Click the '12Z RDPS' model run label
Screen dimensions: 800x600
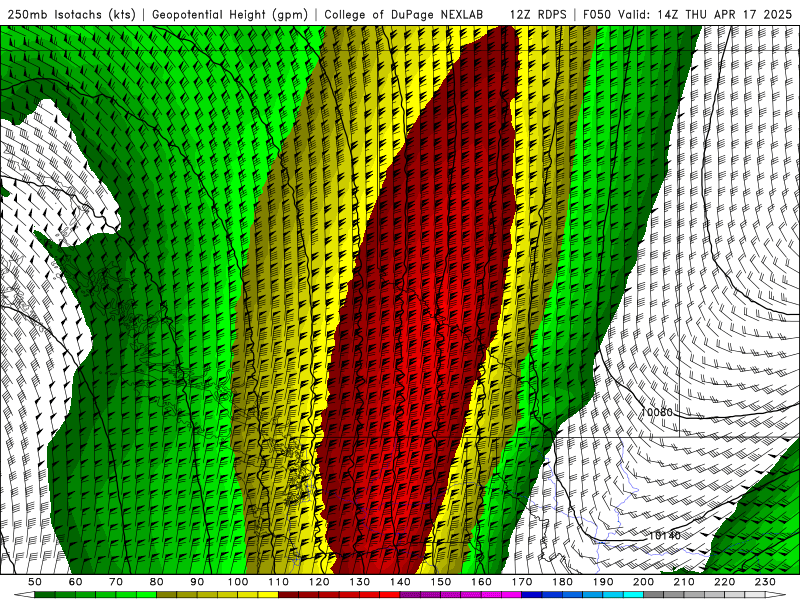[538, 14]
